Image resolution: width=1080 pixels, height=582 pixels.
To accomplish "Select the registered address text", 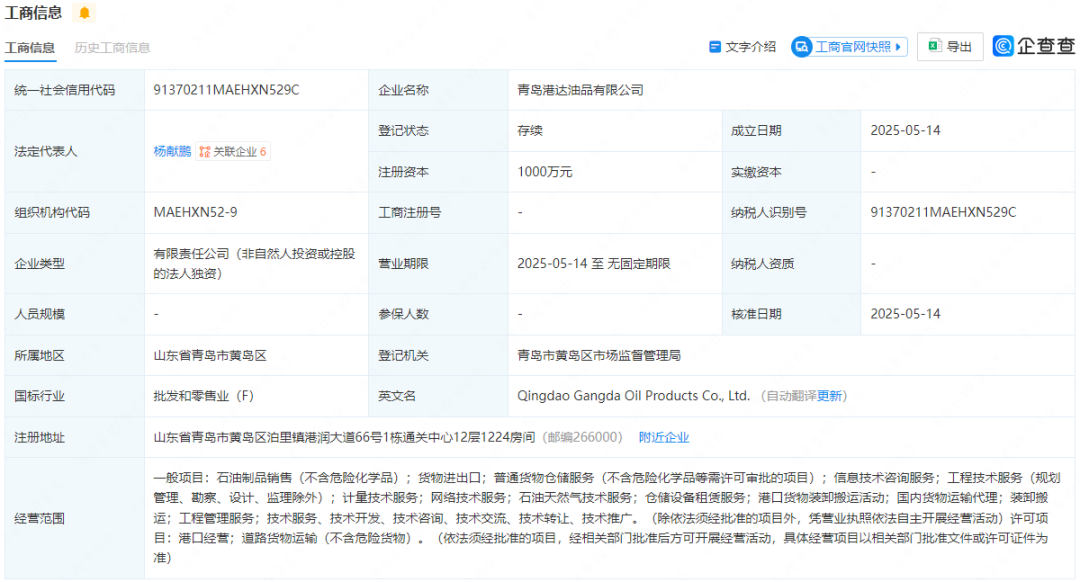I will pos(344,437).
